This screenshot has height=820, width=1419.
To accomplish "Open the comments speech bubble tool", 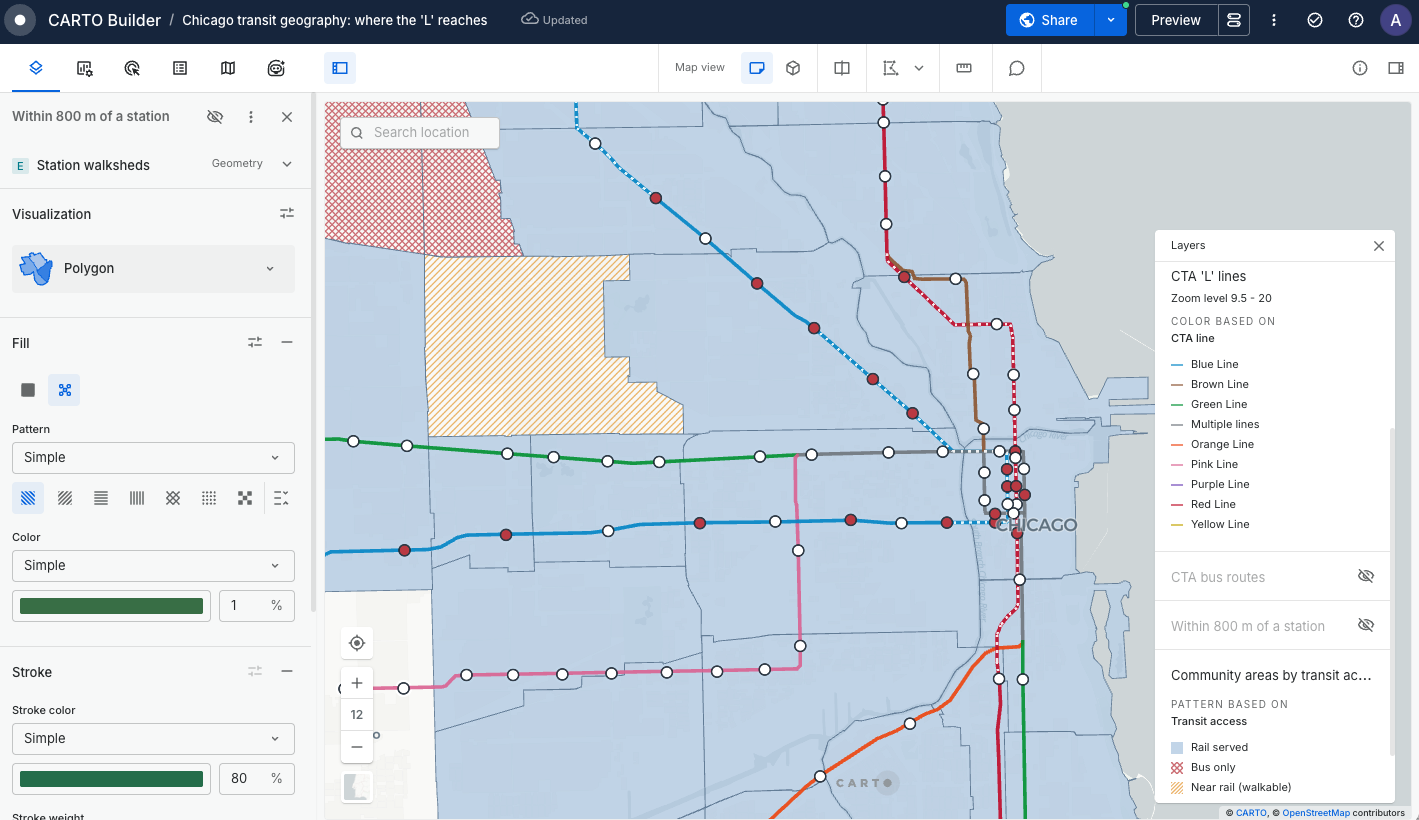I will pos(1016,68).
